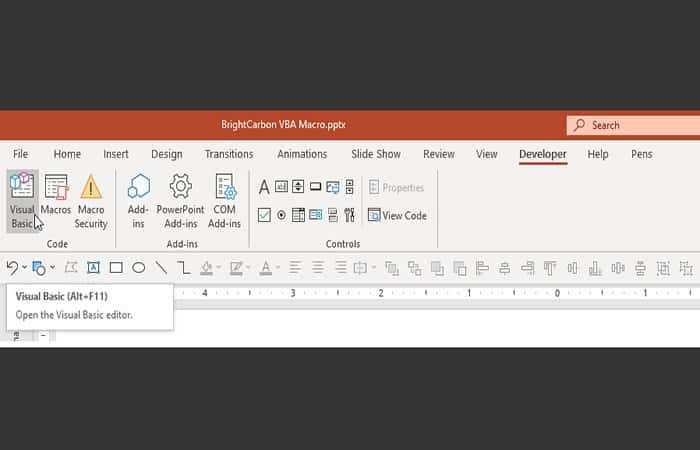Apply Shape Outline pen color
Image resolution: width=700 pixels, height=450 pixels.
pos(236,268)
